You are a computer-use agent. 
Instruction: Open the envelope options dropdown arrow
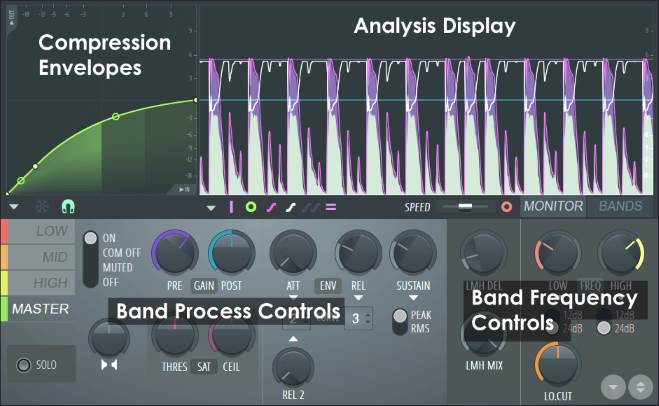coord(14,207)
